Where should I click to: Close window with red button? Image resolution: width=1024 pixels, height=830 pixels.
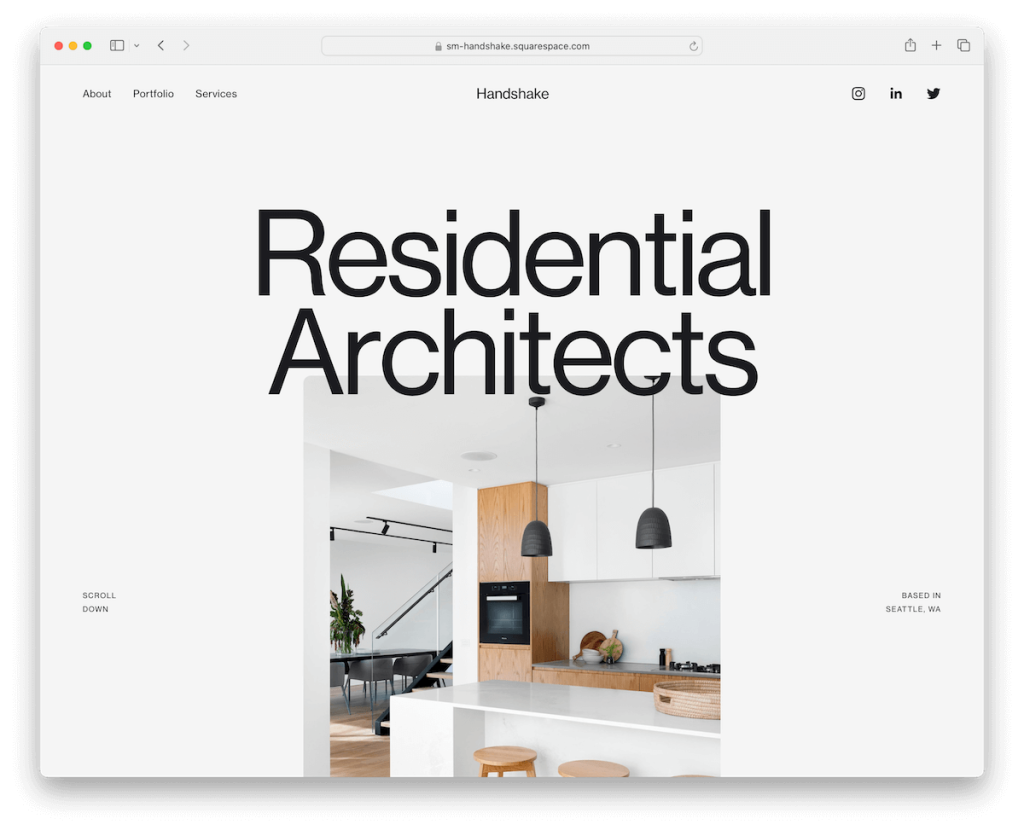(58, 46)
